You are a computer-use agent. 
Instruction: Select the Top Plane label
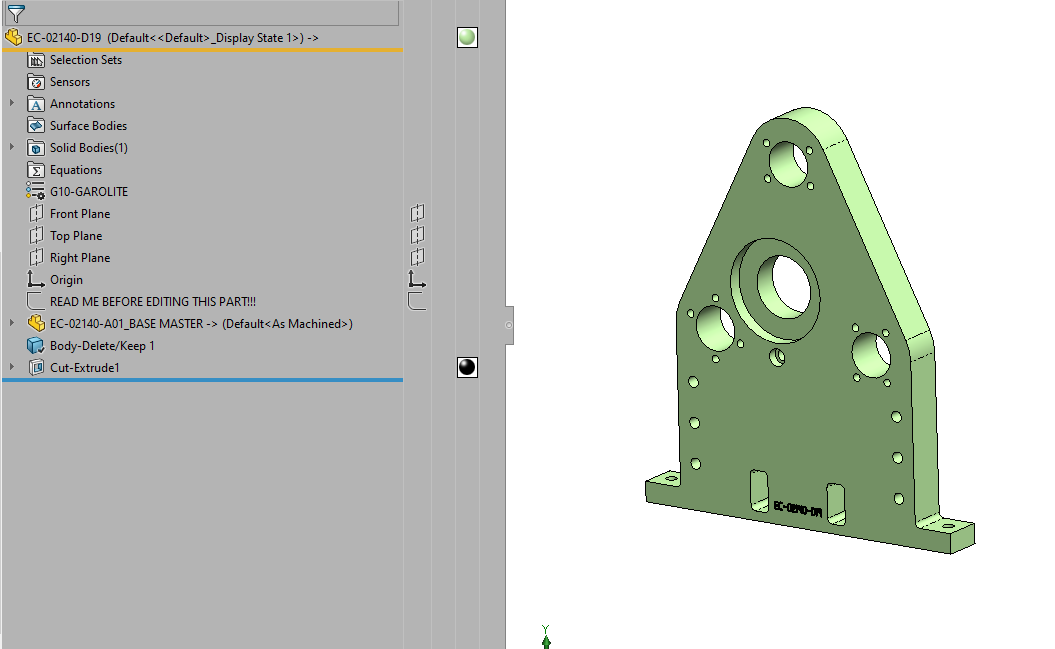(x=76, y=236)
